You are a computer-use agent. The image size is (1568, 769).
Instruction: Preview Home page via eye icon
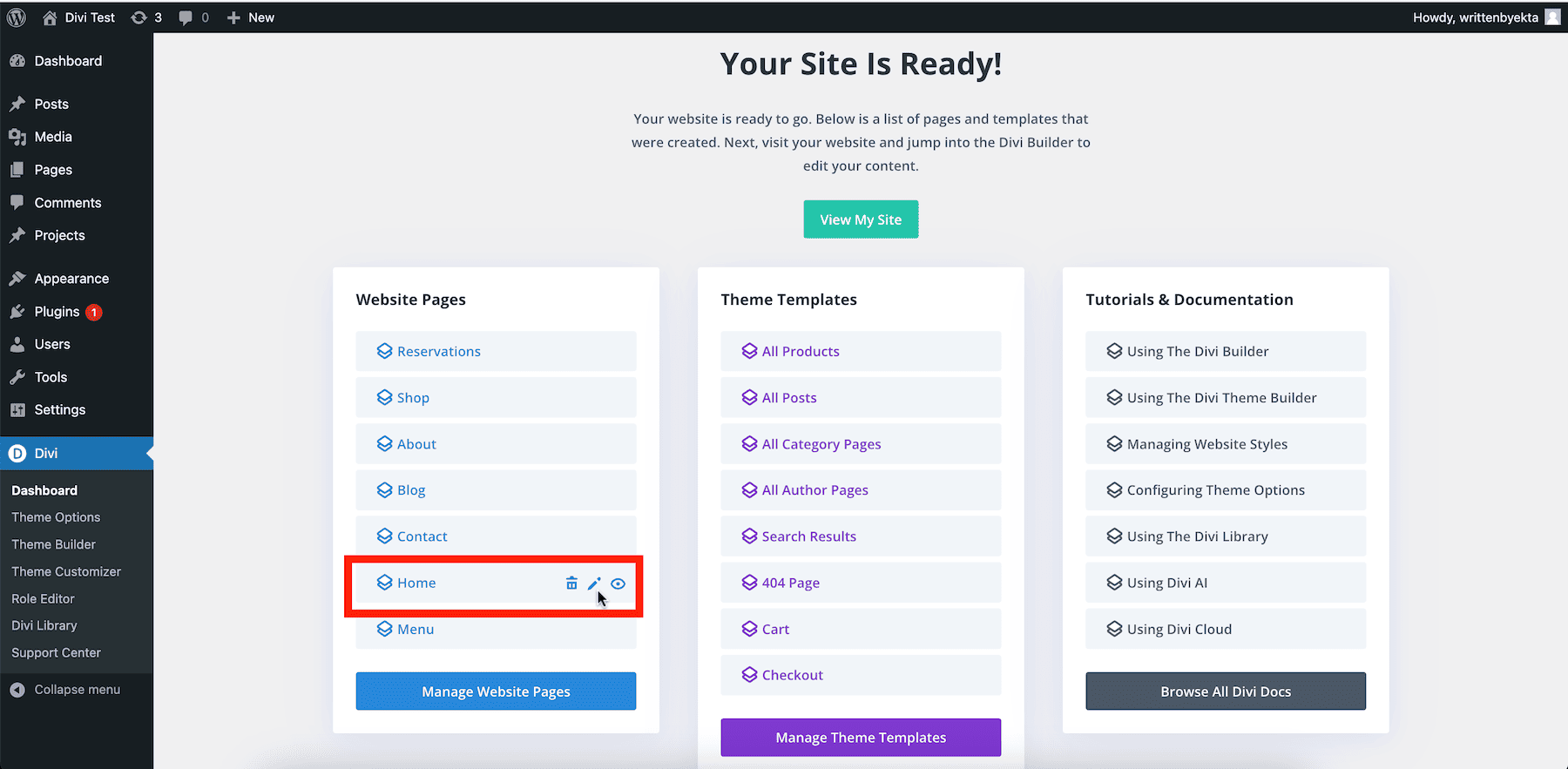(x=618, y=583)
